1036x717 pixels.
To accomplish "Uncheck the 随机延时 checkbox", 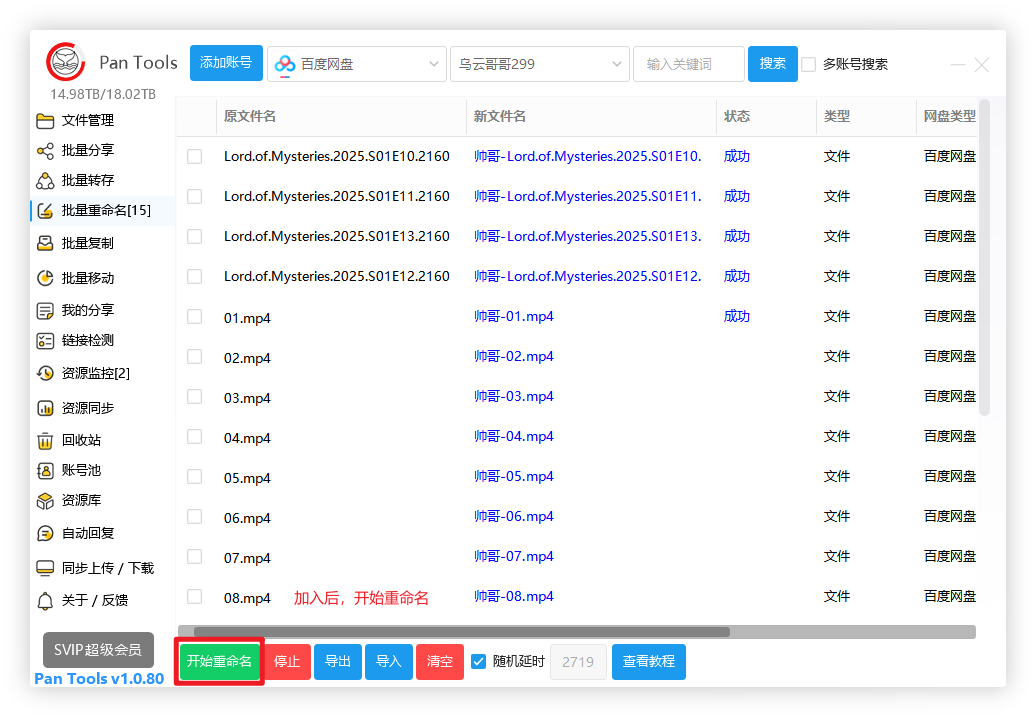I will 478,661.
